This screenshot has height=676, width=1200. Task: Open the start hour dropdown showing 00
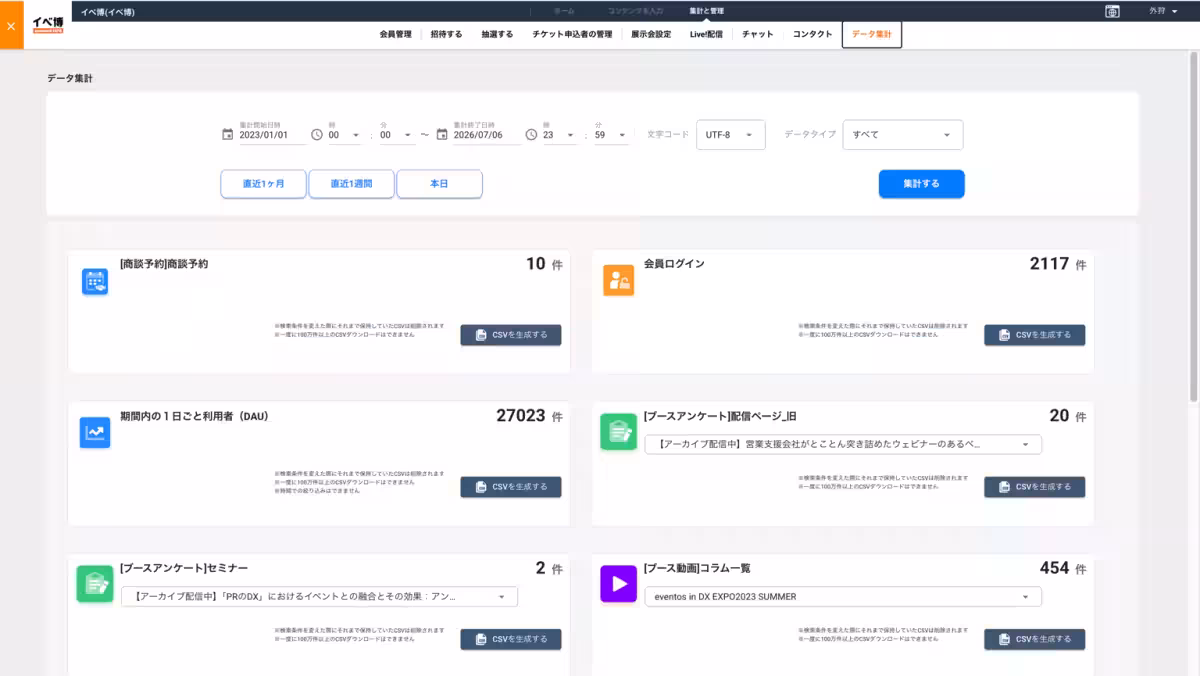[344, 135]
